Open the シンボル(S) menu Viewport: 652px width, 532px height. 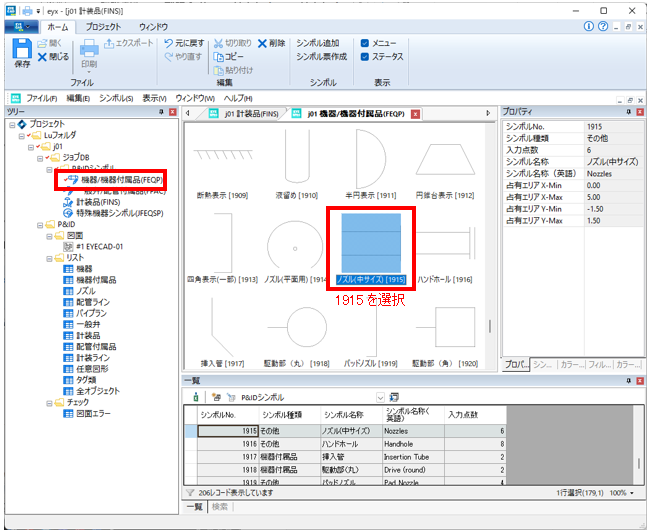click(116, 99)
